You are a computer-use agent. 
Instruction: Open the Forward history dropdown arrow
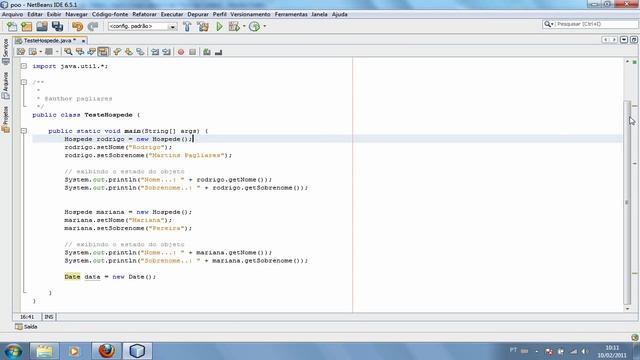pyautogui.click(x=57, y=52)
